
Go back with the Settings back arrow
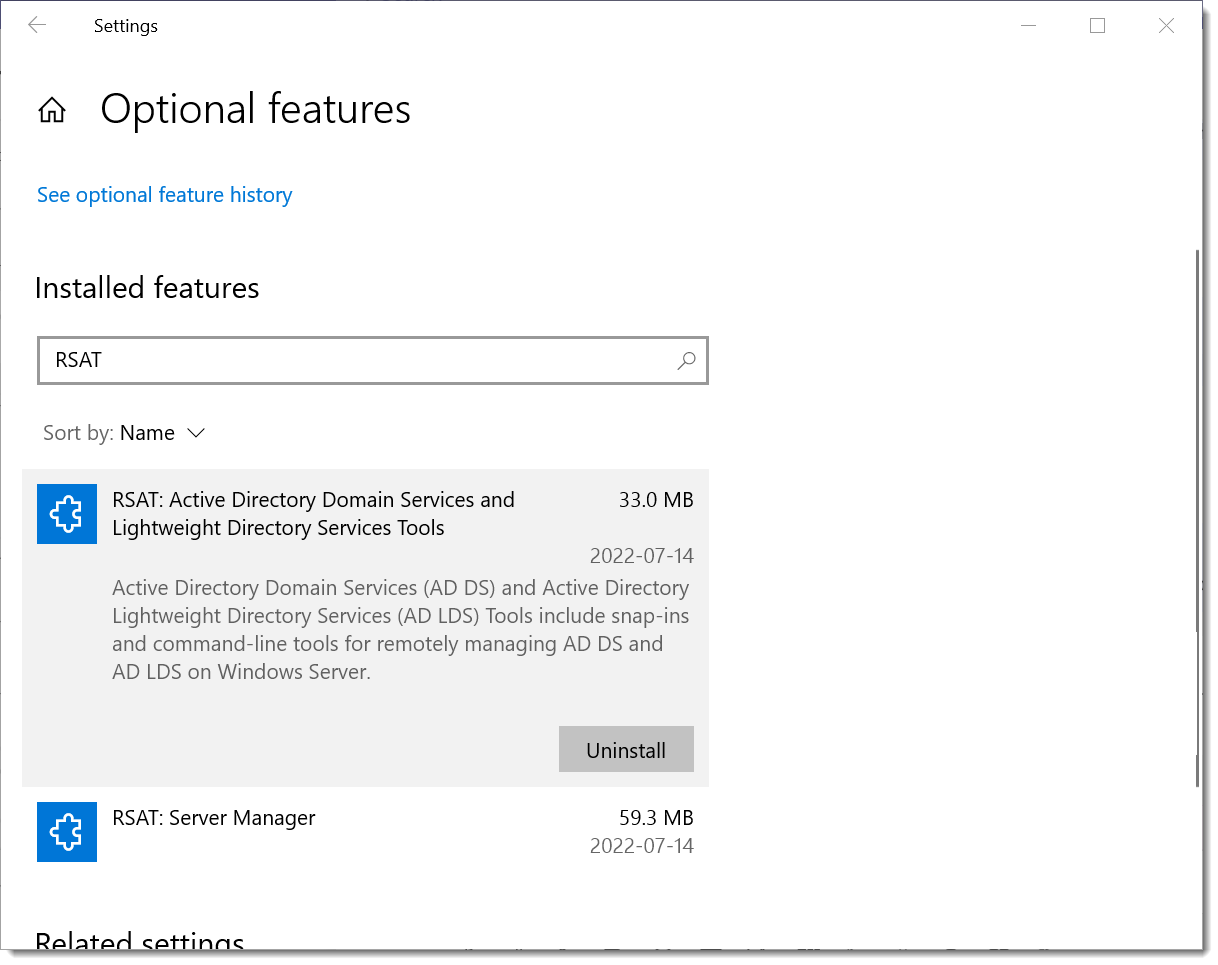tap(37, 26)
